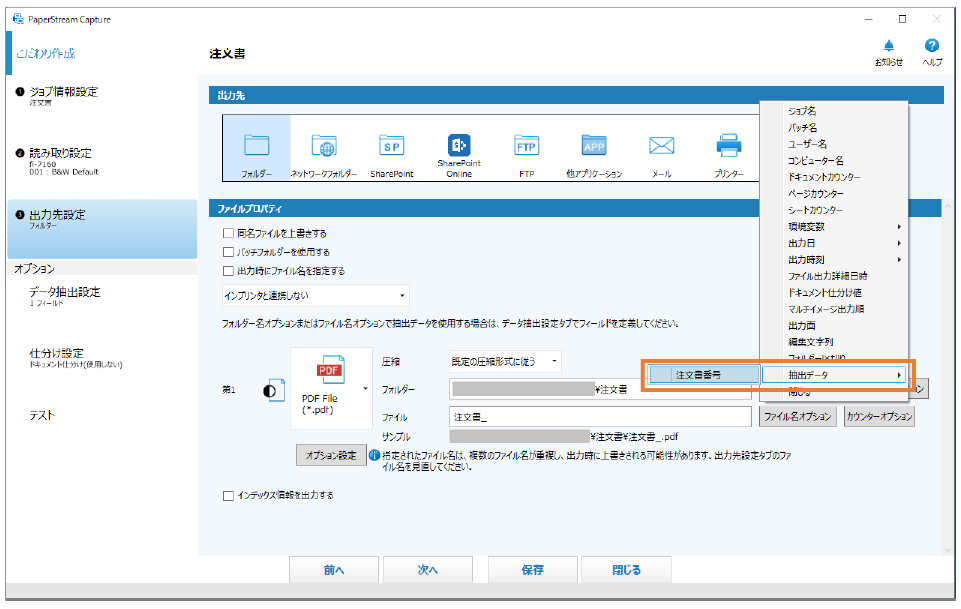Viewport: 961px width, 609px height.
Task: Open the インプリンタと連携しない dropdown
Action: 316,295
